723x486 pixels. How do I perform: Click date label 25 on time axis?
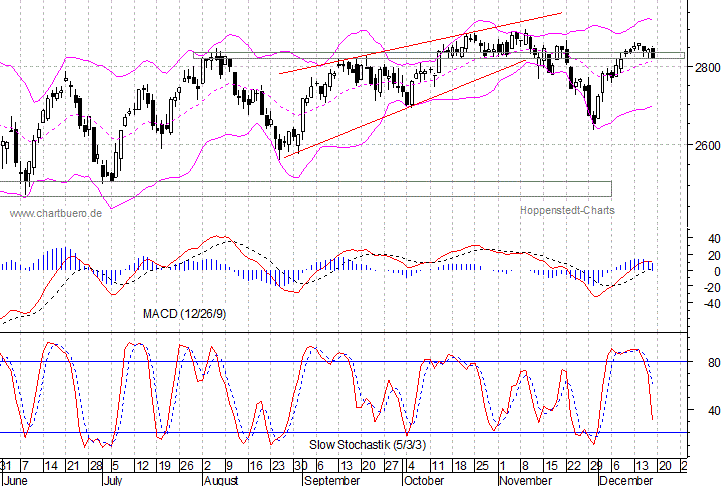click(482, 466)
